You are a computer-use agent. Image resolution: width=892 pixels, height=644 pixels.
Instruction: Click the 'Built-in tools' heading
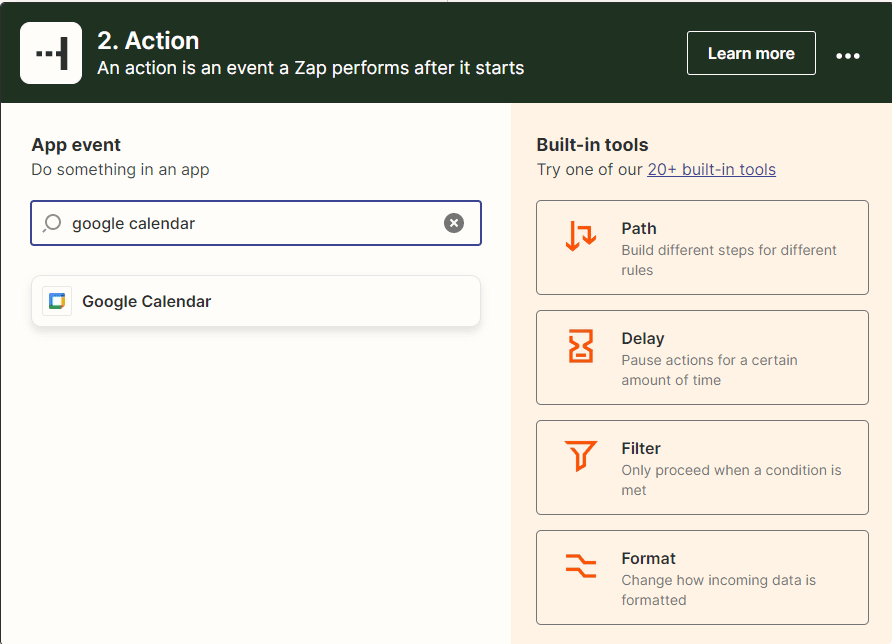coord(592,145)
